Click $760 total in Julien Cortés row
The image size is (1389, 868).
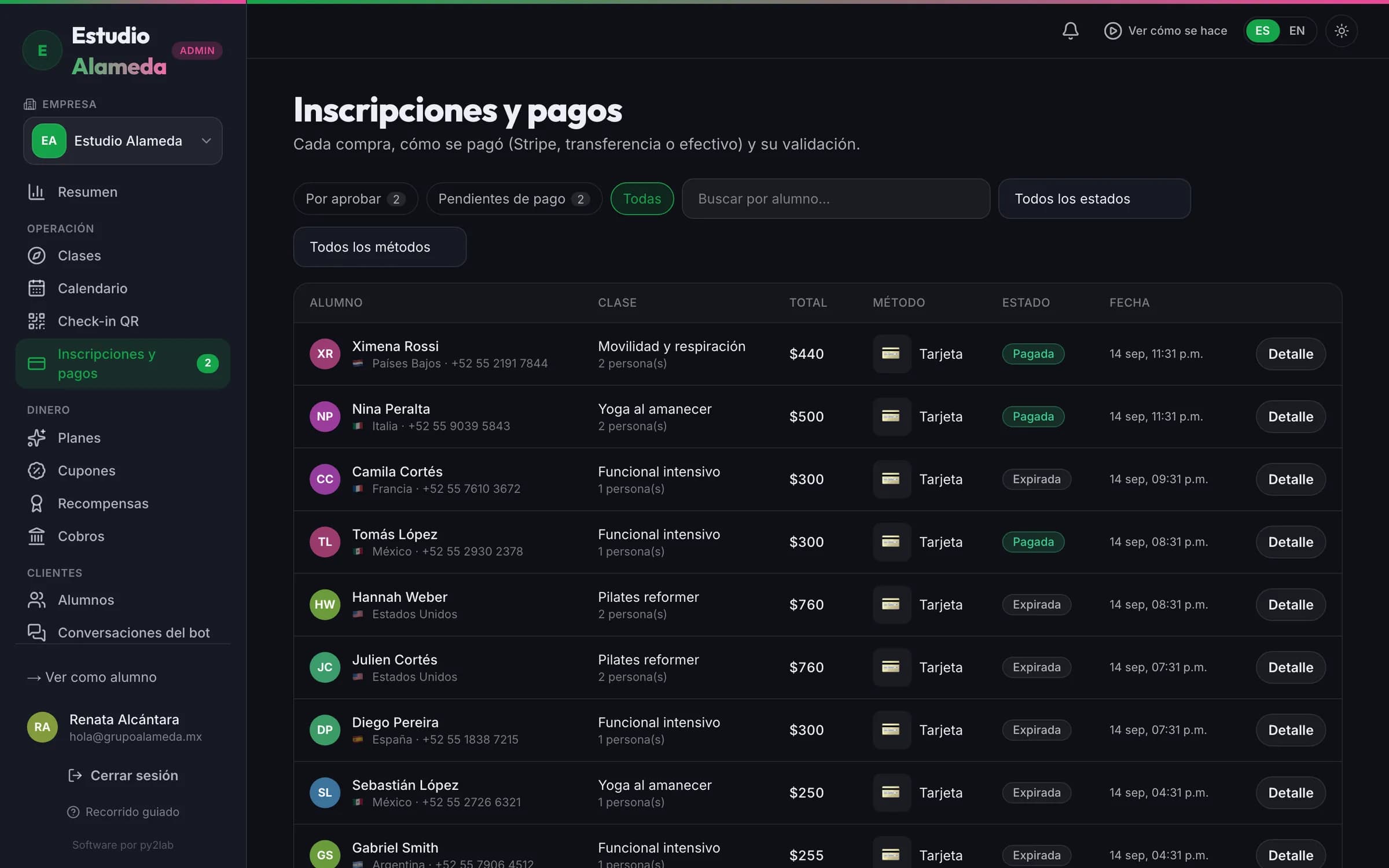806,667
